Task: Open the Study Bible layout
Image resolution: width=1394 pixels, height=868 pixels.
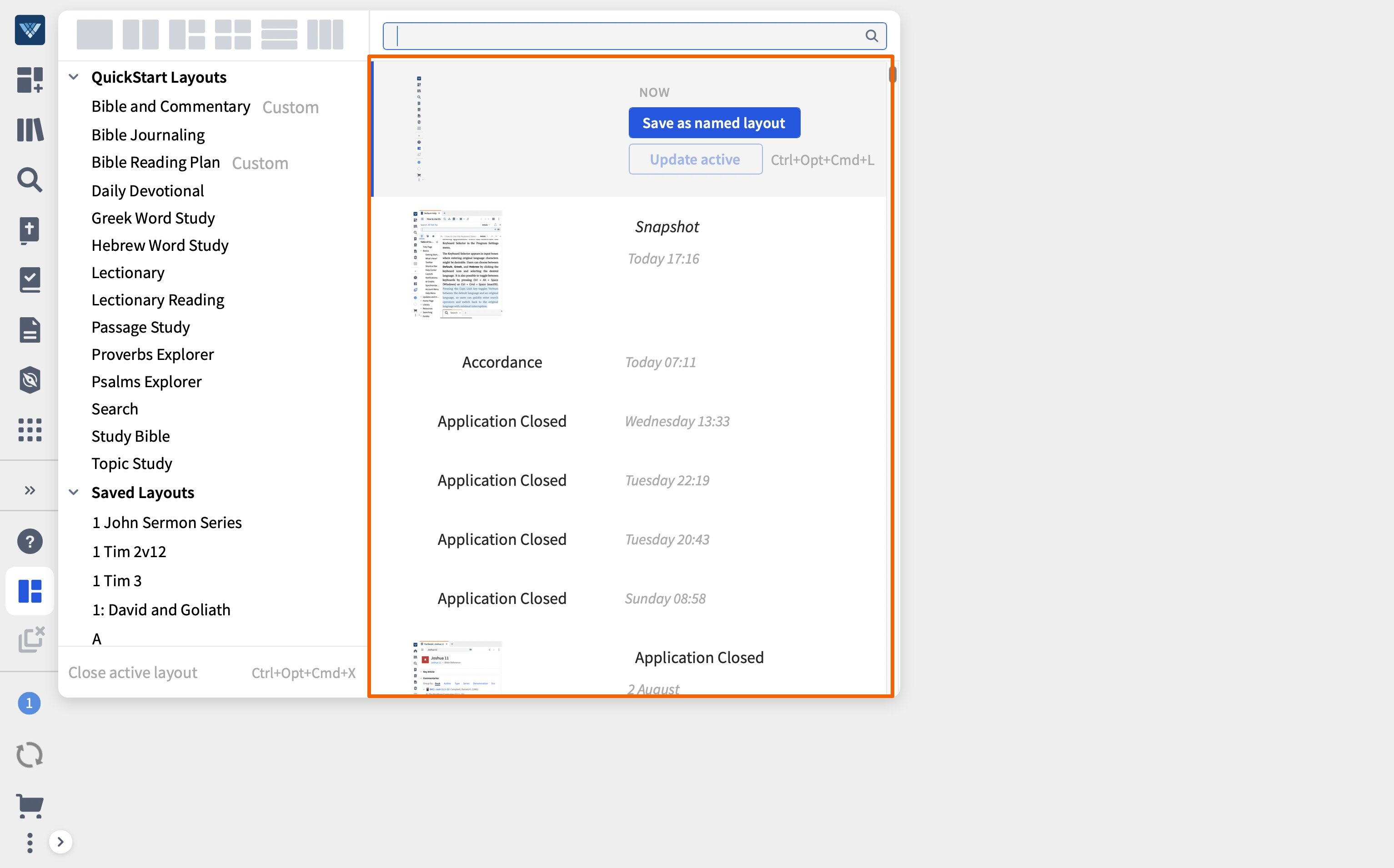Action: pyautogui.click(x=130, y=436)
